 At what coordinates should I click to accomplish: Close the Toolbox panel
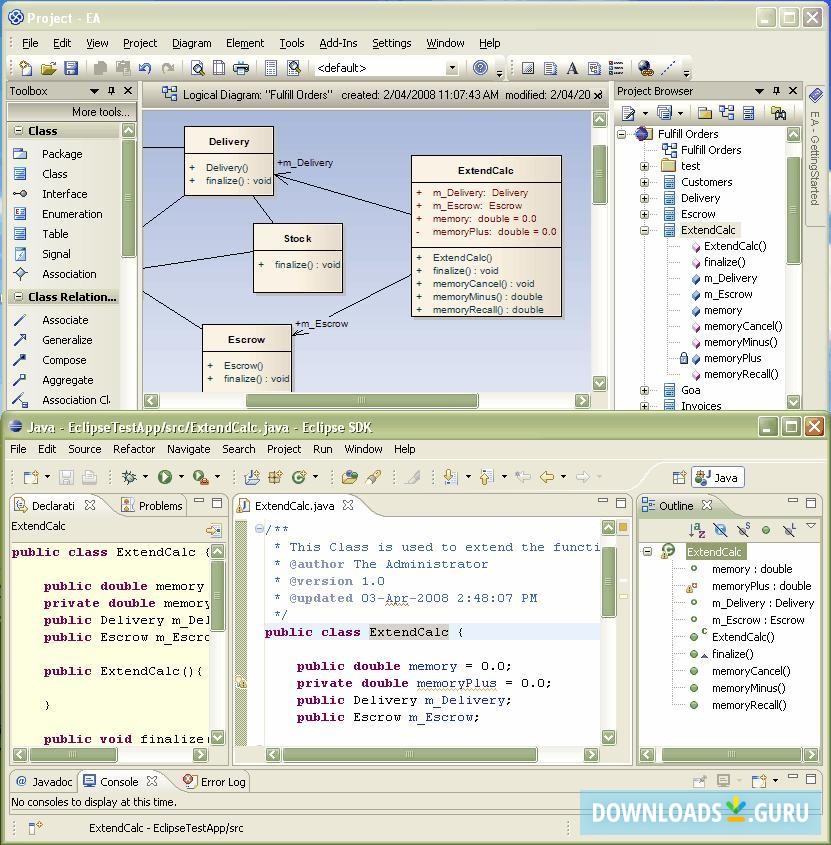(x=128, y=91)
